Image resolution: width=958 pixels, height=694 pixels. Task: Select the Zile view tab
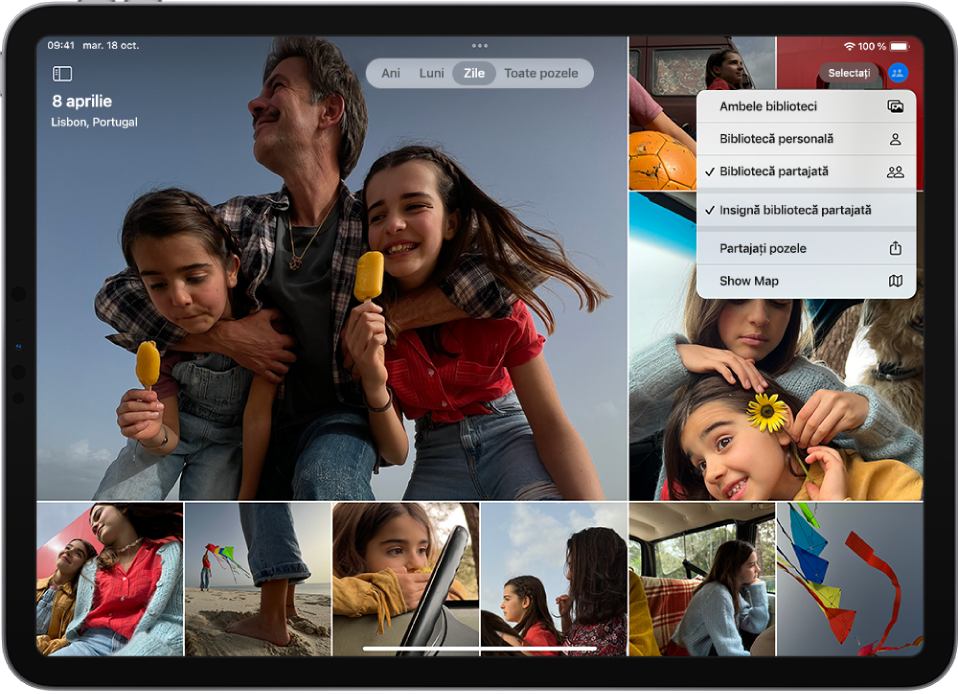pos(474,73)
